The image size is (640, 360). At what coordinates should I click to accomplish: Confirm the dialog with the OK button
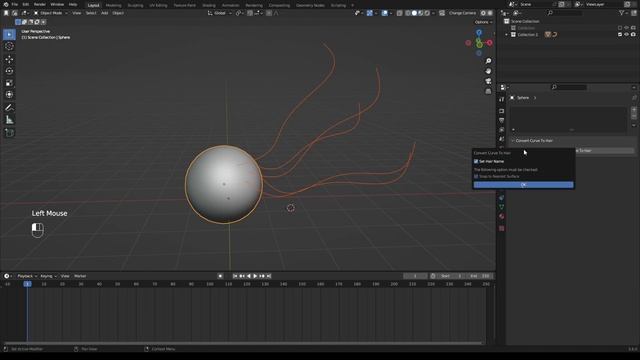click(523, 185)
